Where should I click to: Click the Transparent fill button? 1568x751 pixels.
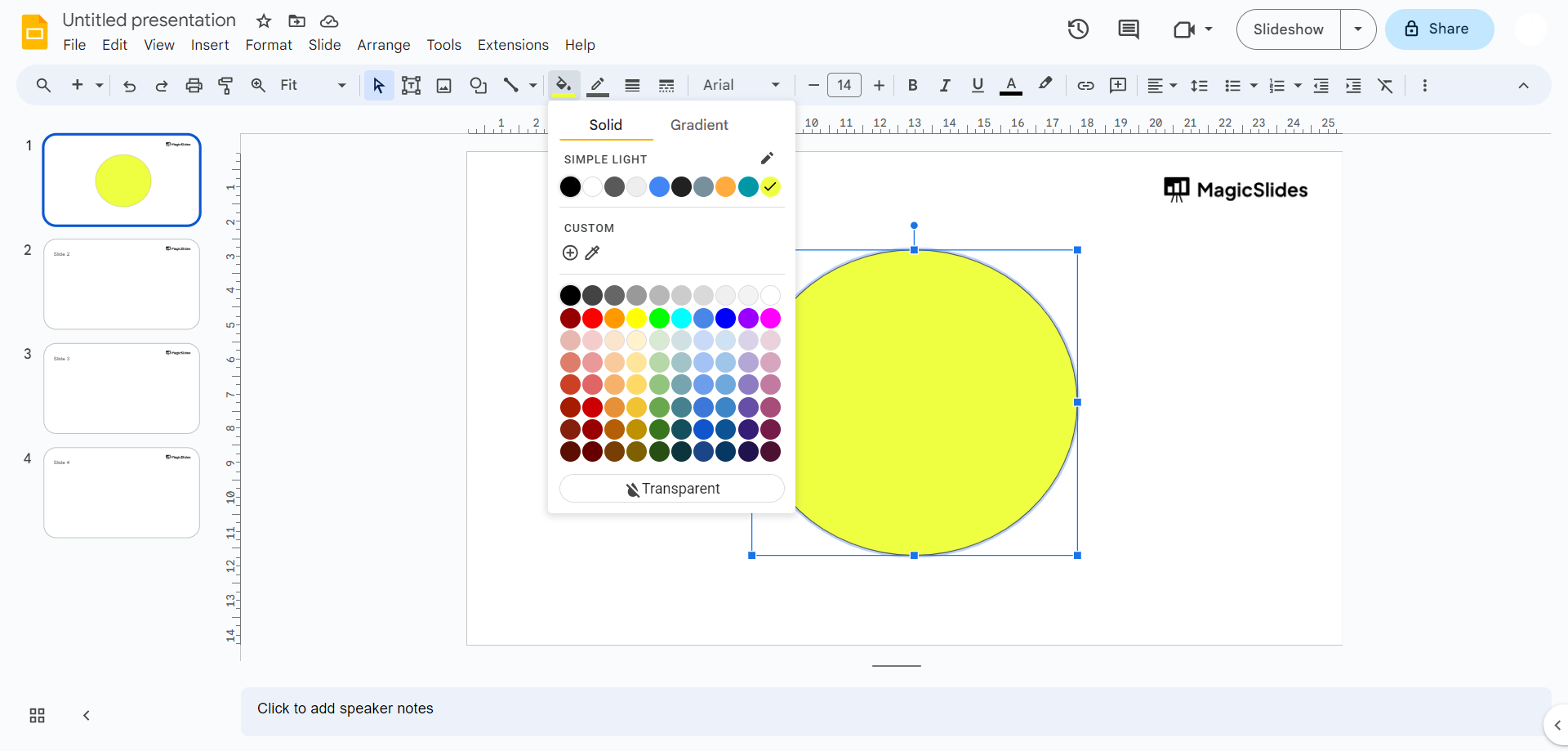point(671,489)
